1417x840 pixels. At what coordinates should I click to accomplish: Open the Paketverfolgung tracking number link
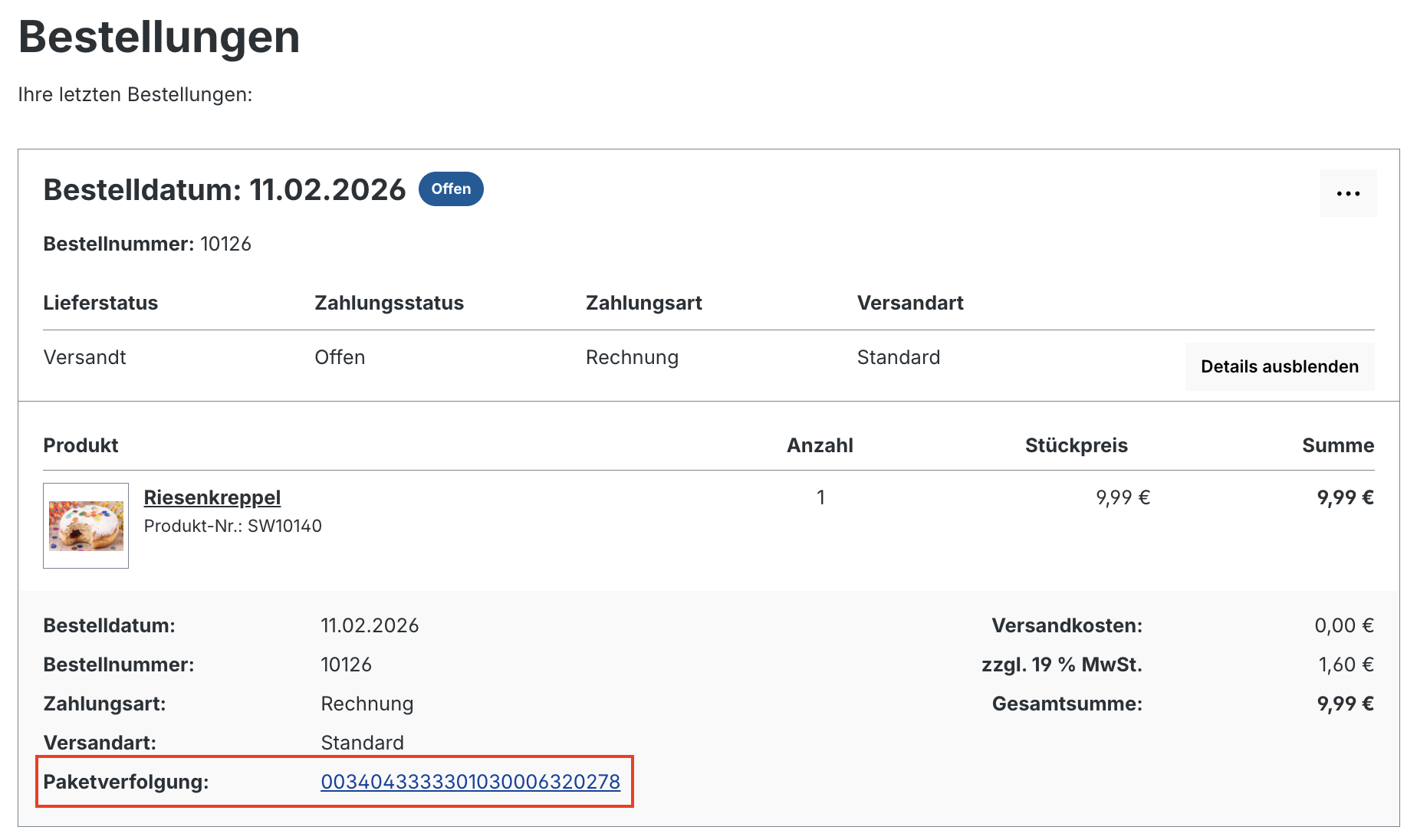(x=470, y=782)
